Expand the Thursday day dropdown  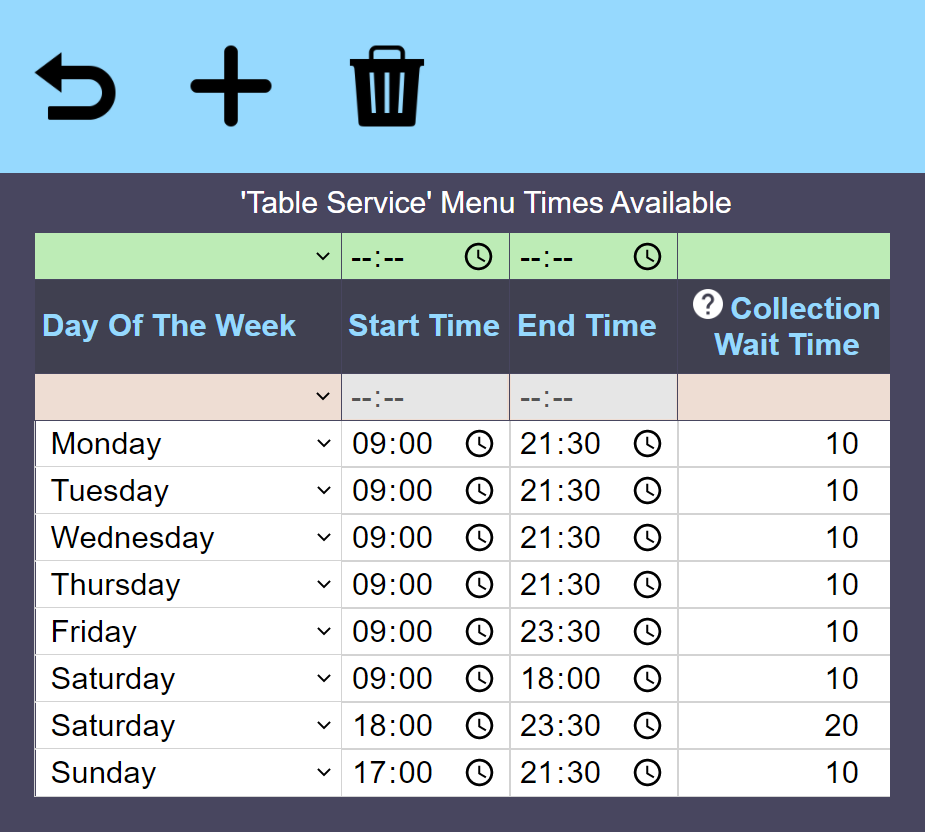coord(323,585)
